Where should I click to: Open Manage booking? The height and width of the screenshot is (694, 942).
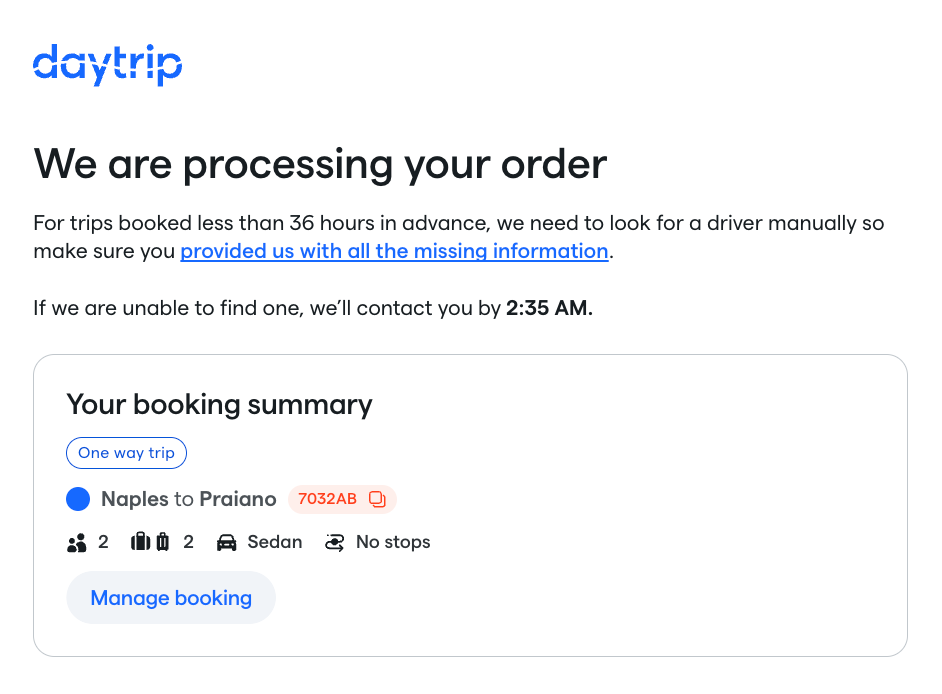[x=171, y=598]
